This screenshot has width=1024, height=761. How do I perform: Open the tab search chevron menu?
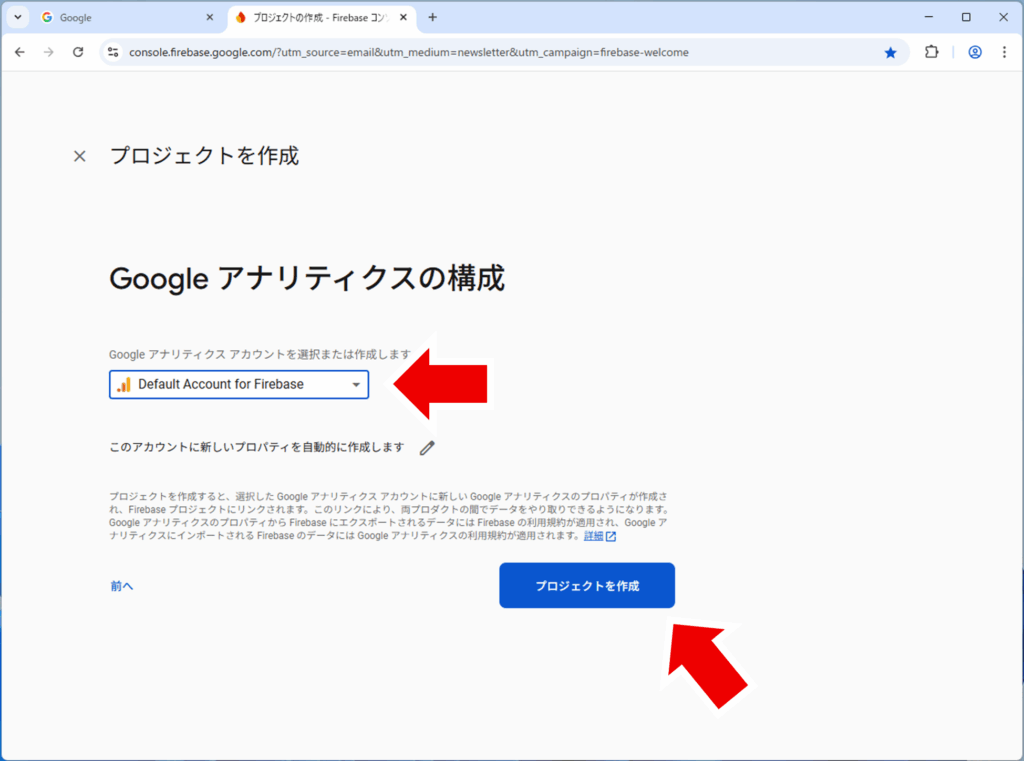18,18
